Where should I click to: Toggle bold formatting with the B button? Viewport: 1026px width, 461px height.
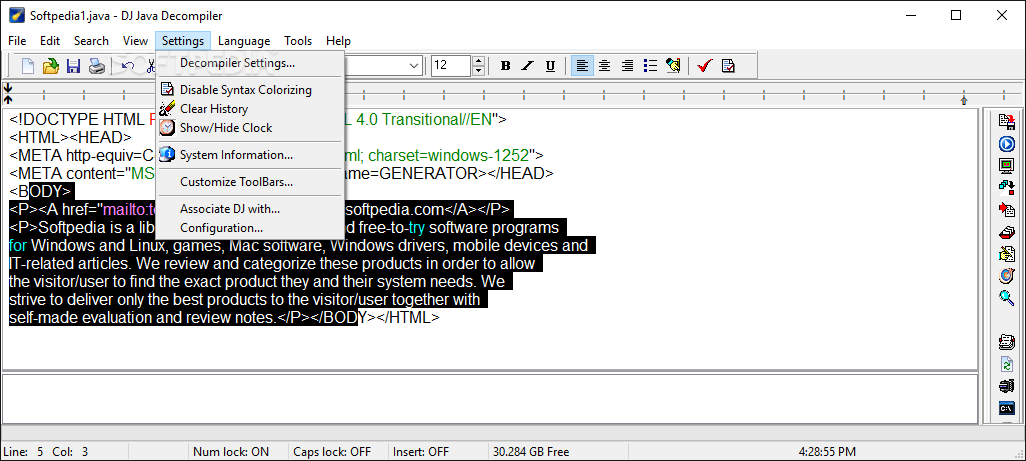(505, 65)
